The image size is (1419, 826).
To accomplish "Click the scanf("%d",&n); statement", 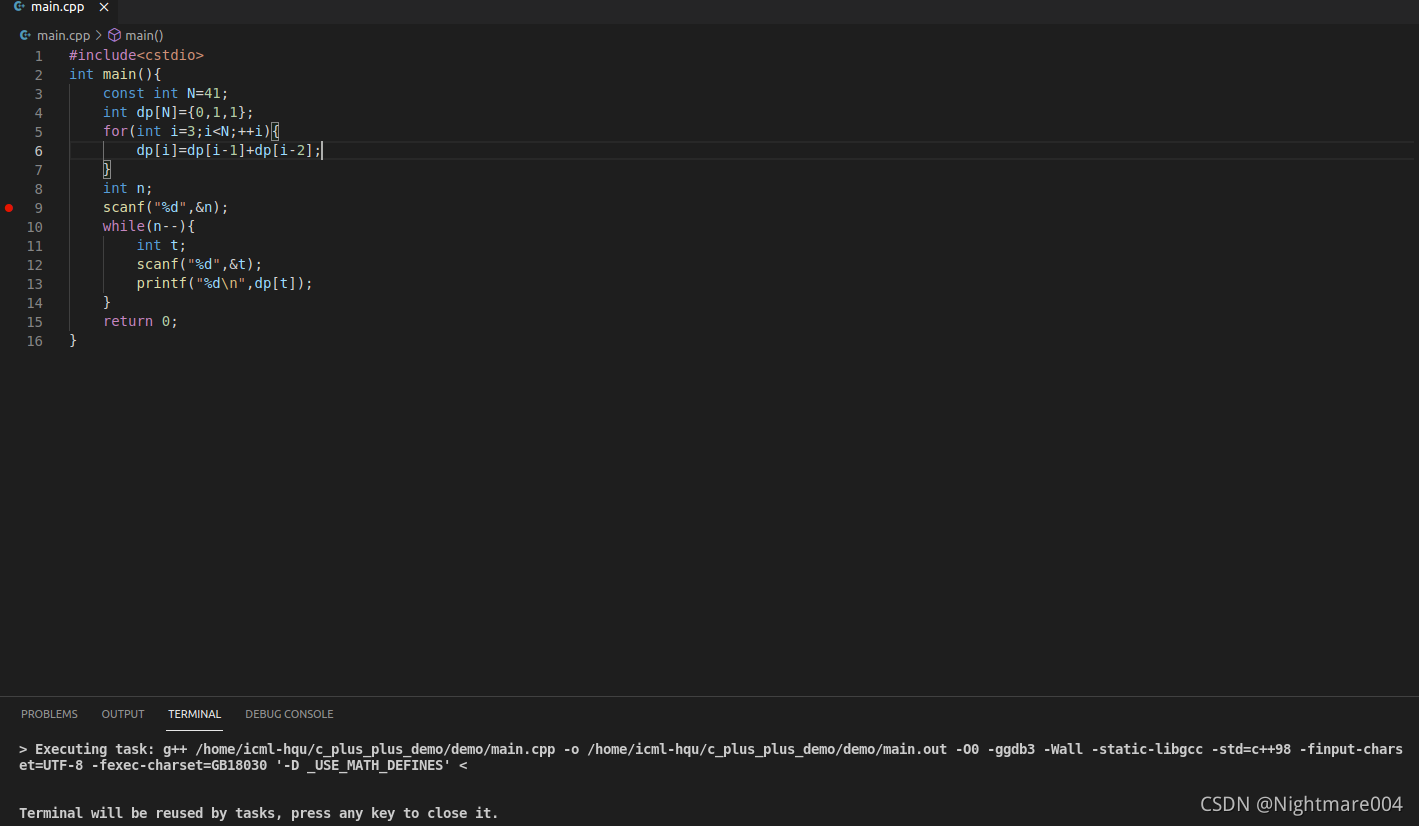I will 166,207.
